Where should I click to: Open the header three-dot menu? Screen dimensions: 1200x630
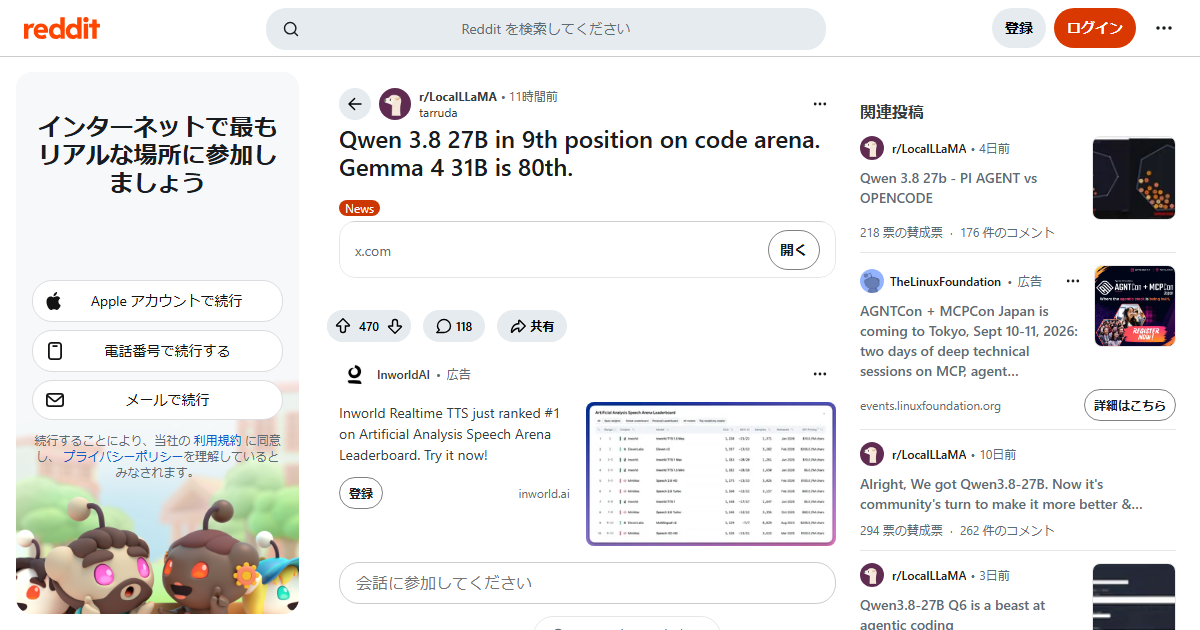pos(1164,28)
